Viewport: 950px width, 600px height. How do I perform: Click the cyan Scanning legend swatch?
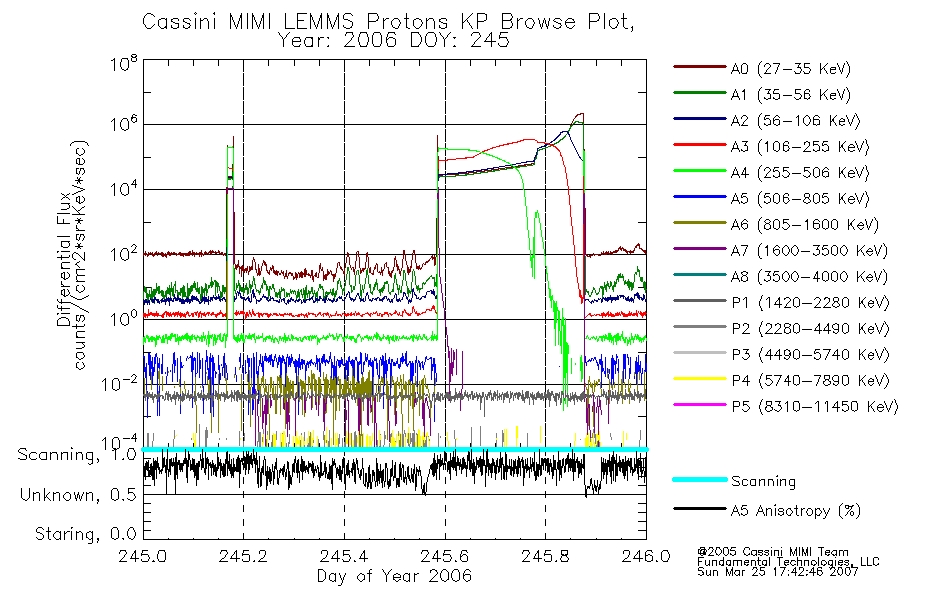pos(700,479)
